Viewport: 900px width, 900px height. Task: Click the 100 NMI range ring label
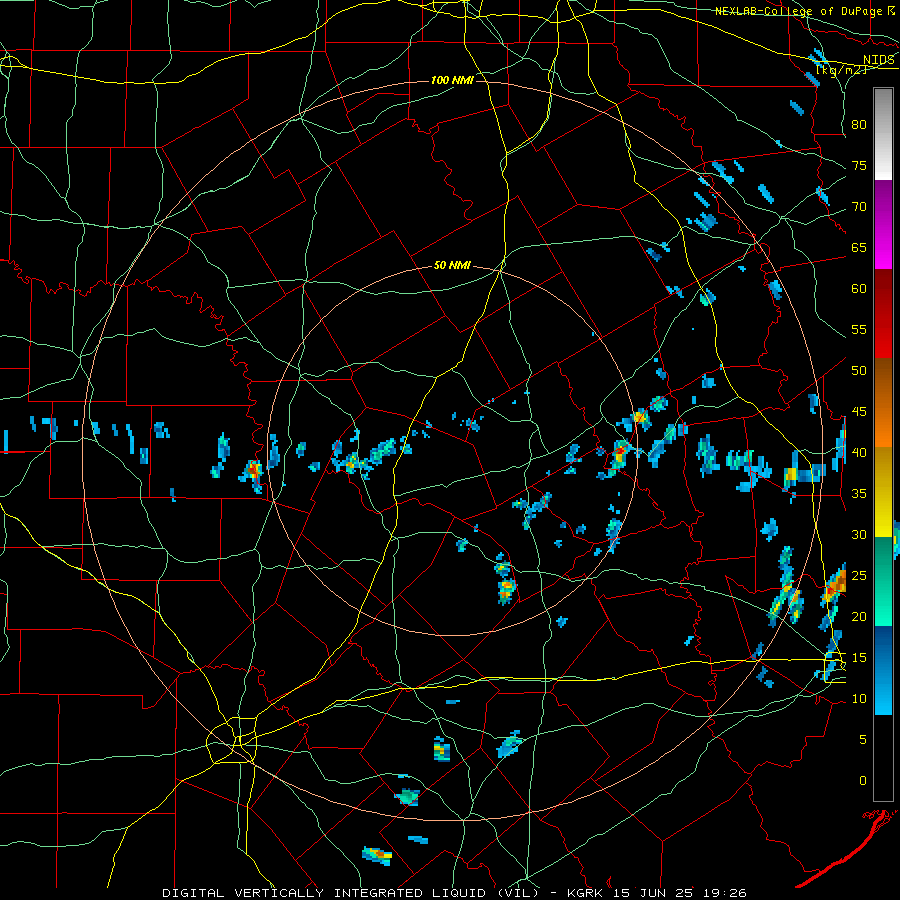(x=452, y=80)
